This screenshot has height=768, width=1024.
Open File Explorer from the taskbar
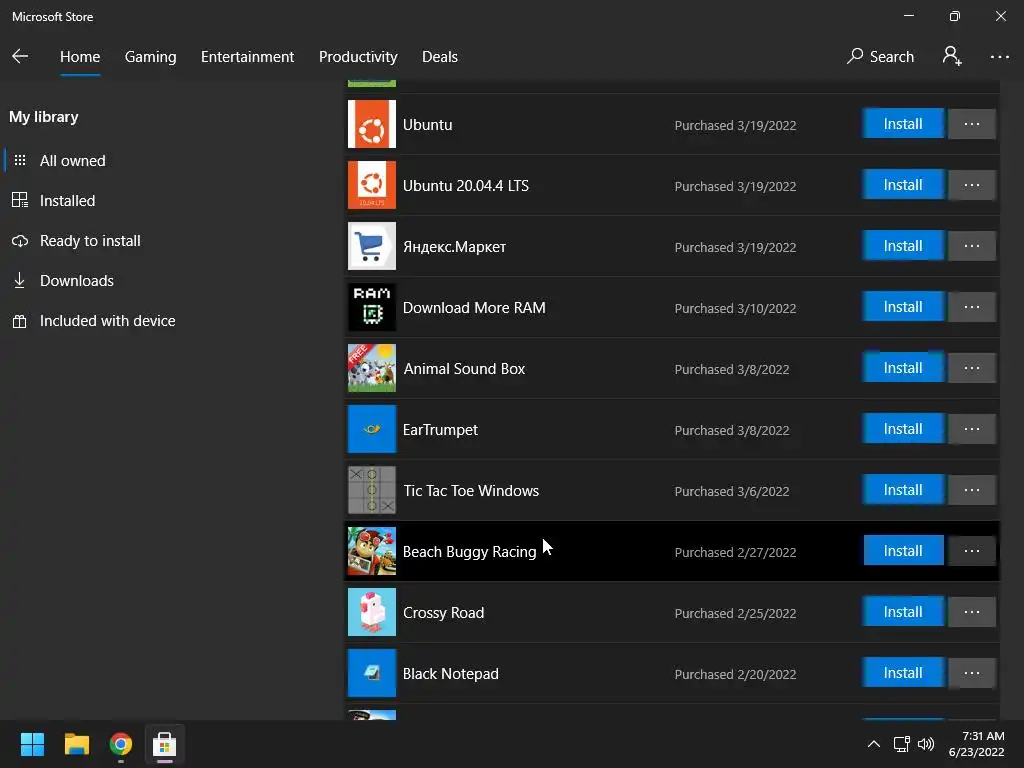(x=76, y=744)
